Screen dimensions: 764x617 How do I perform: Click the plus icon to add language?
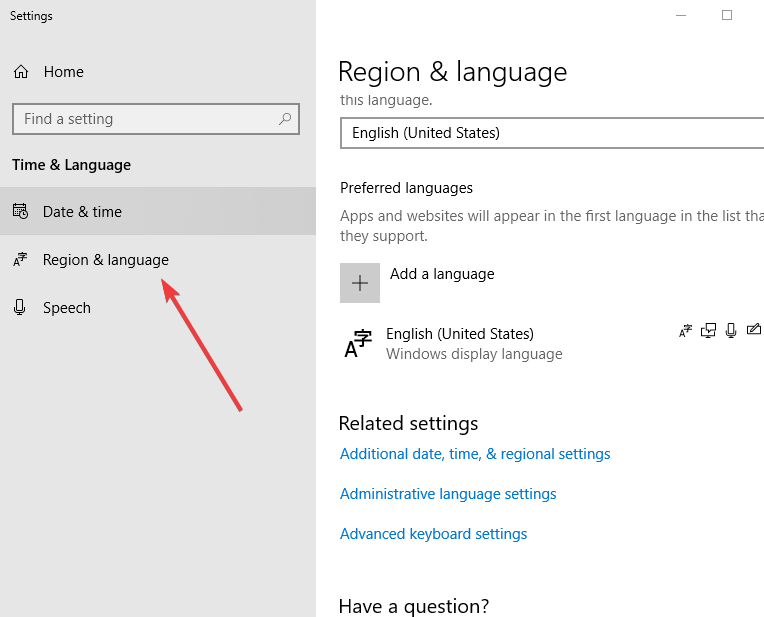pyautogui.click(x=360, y=283)
